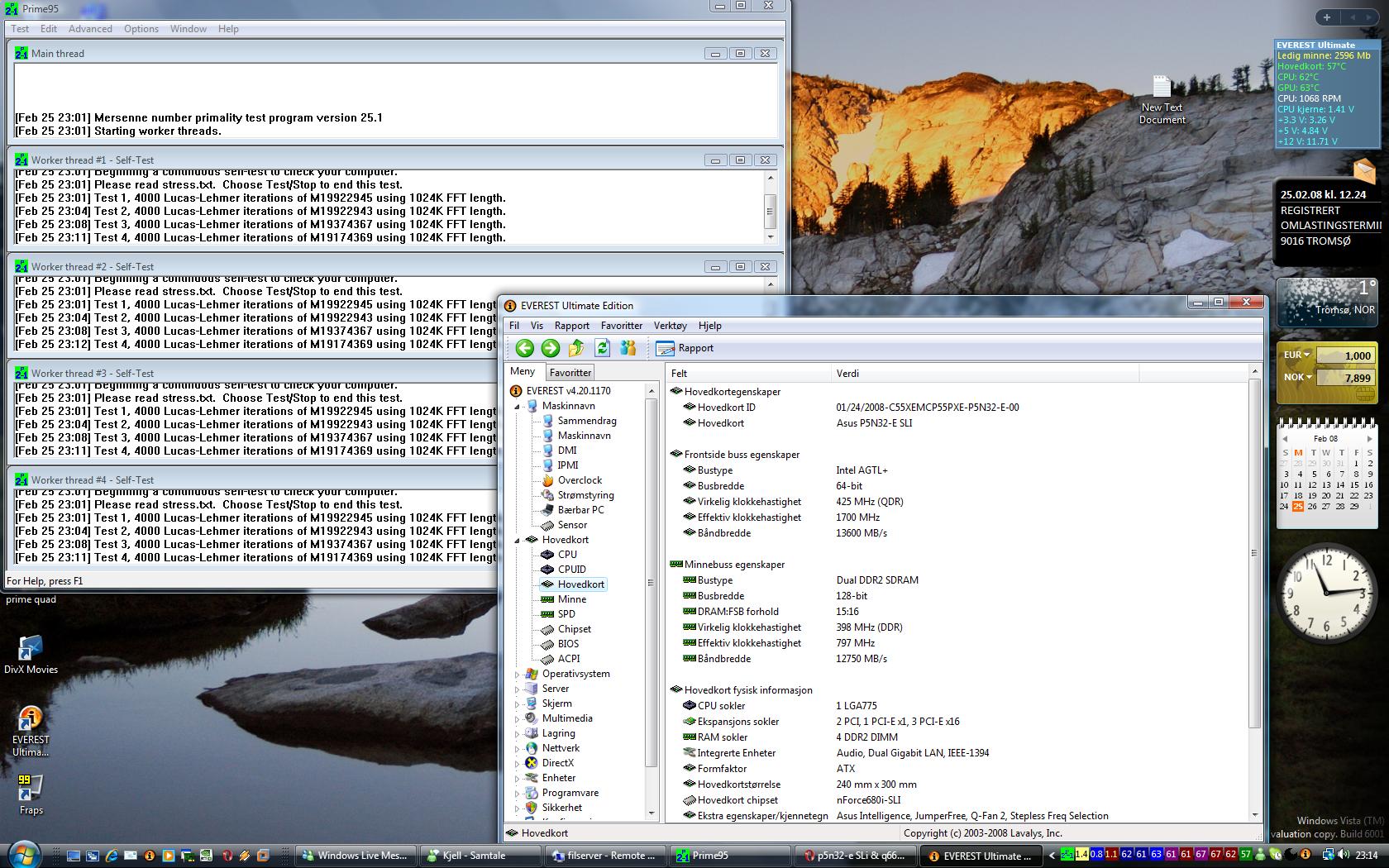Open Prime95 Window menu
Viewport: 1389px width, 868px height.
click(189, 29)
